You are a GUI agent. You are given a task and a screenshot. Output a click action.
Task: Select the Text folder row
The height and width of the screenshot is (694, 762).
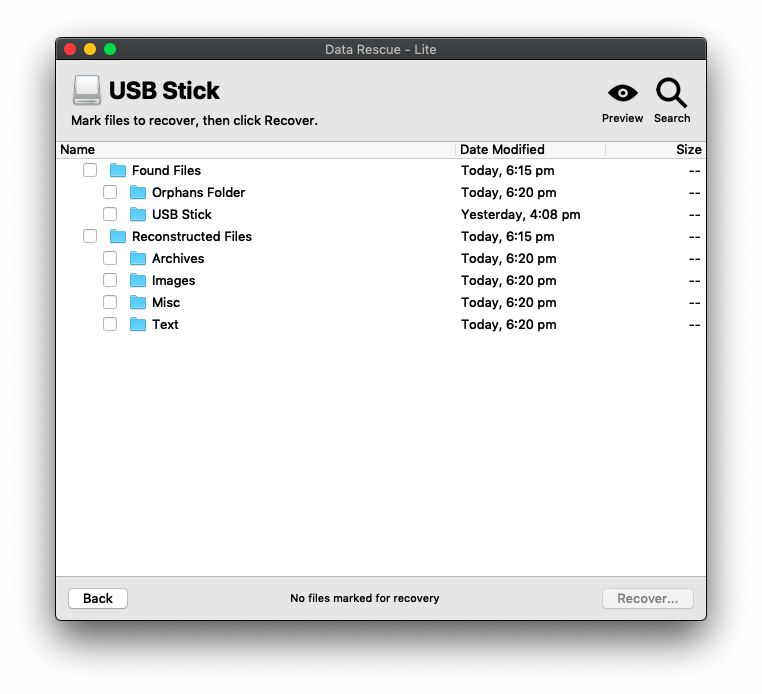(x=381, y=324)
